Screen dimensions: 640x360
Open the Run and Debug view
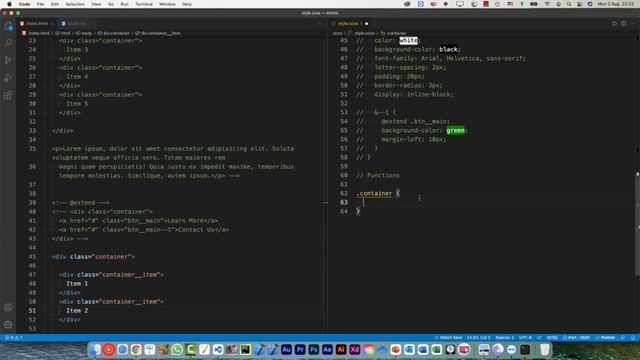tap(8, 78)
